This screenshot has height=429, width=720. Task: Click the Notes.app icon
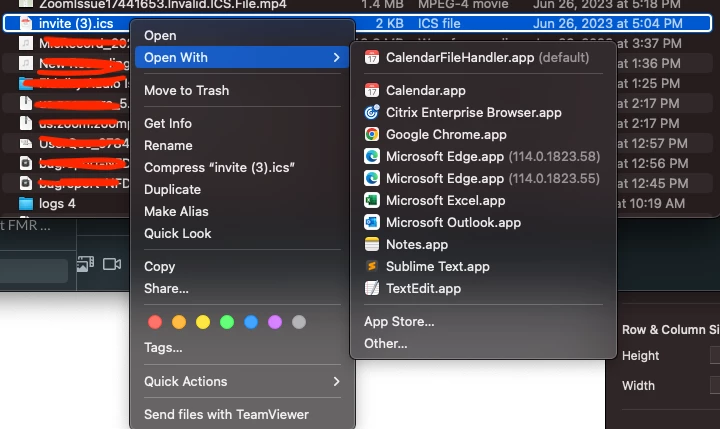point(372,244)
